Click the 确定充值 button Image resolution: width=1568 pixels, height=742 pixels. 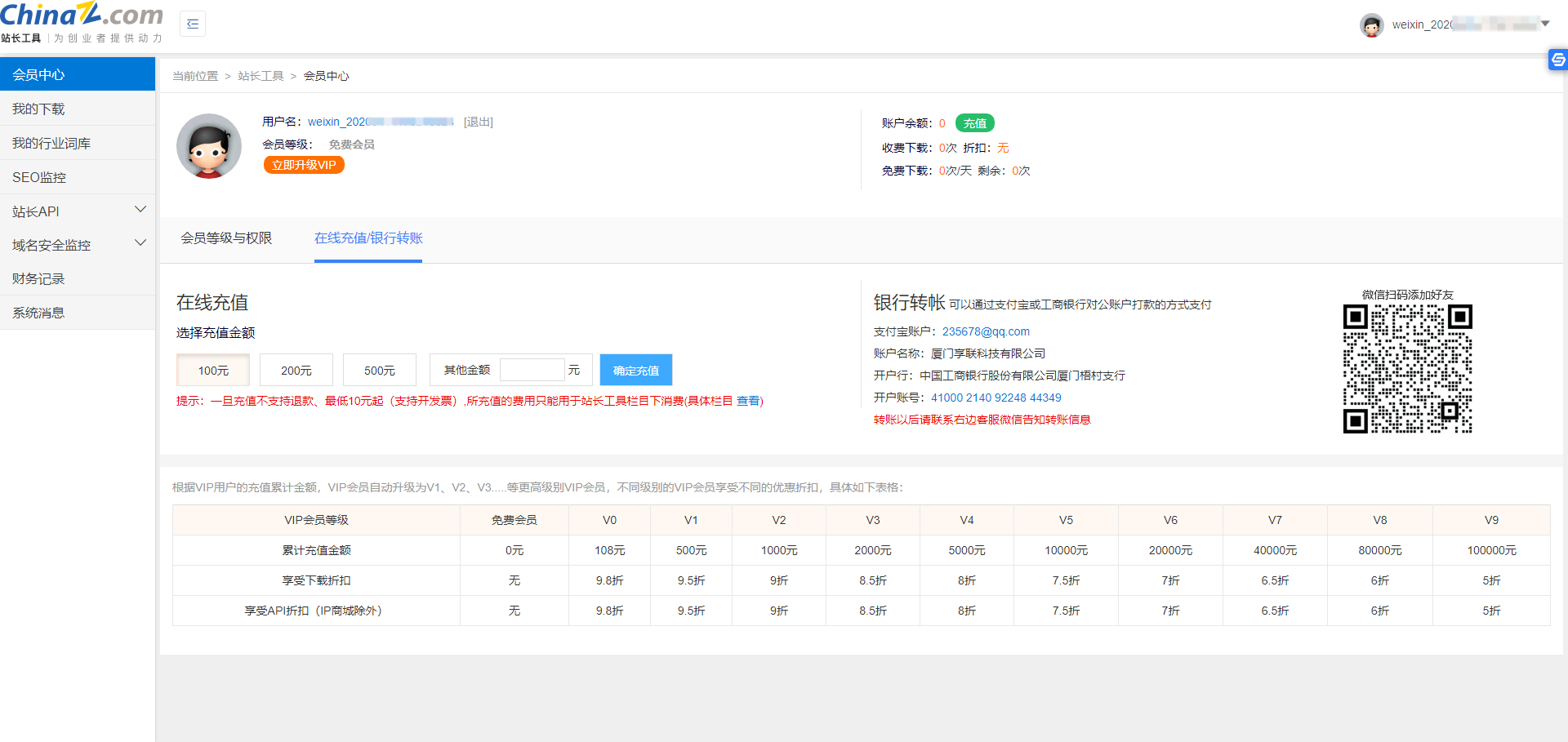tap(636, 370)
